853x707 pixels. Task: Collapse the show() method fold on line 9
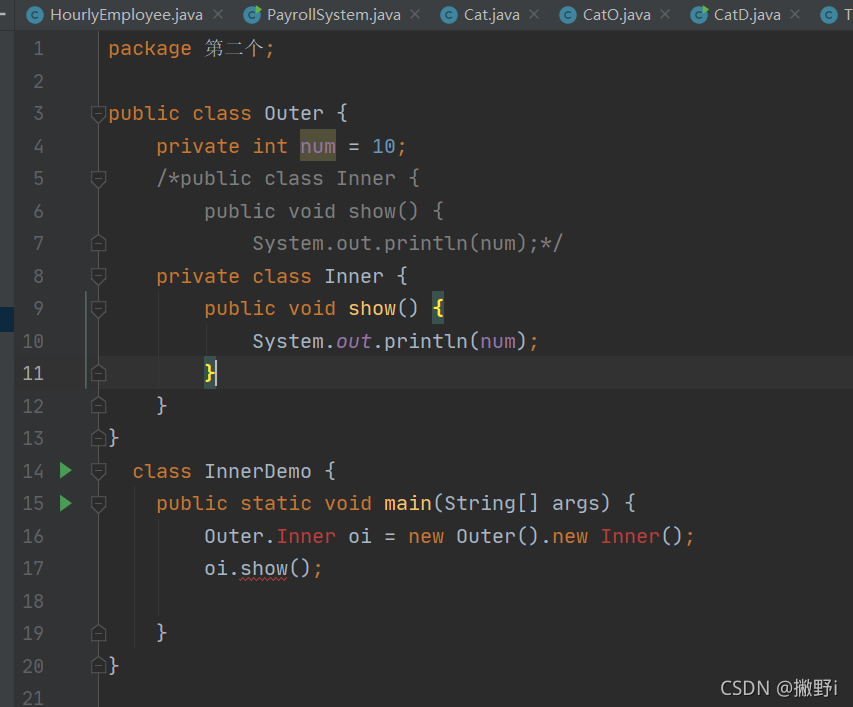(98, 309)
